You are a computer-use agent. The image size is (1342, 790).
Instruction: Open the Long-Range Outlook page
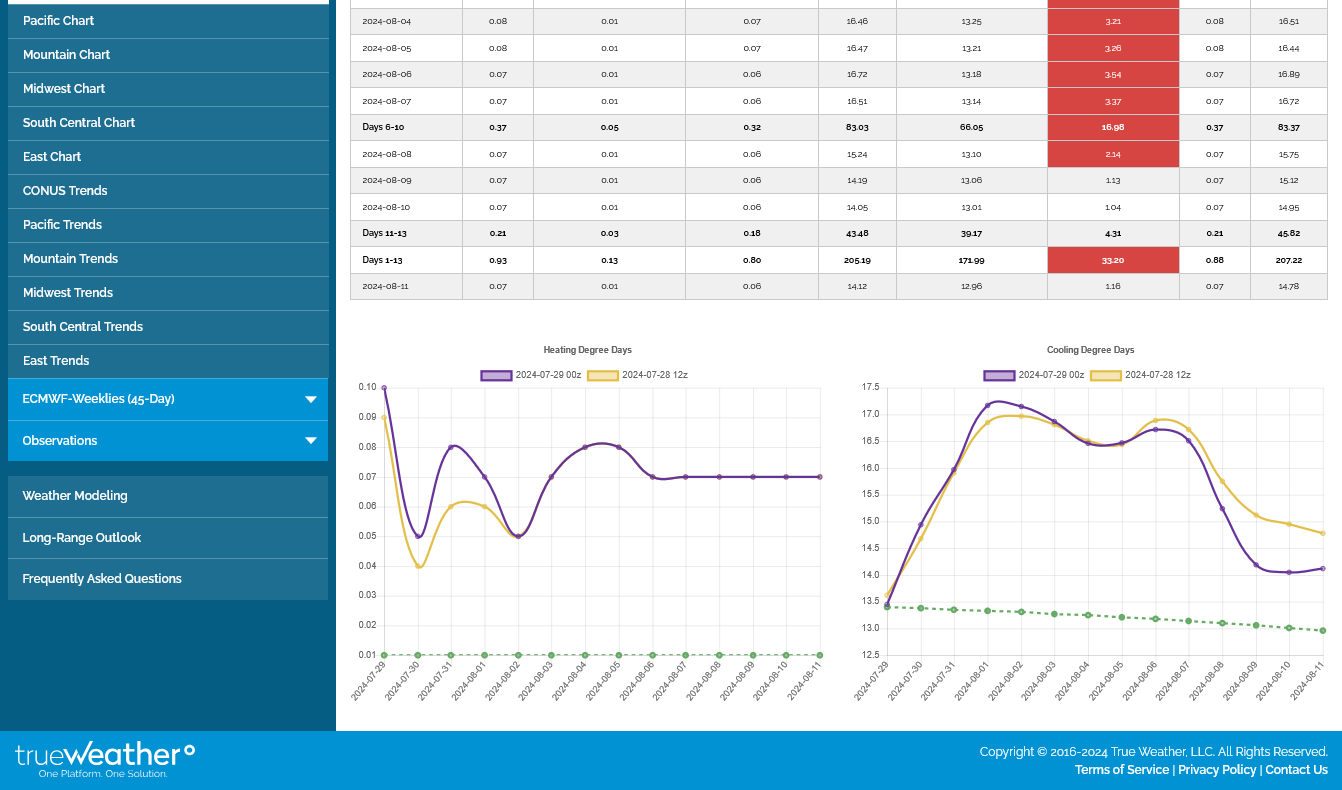tap(82, 538)
